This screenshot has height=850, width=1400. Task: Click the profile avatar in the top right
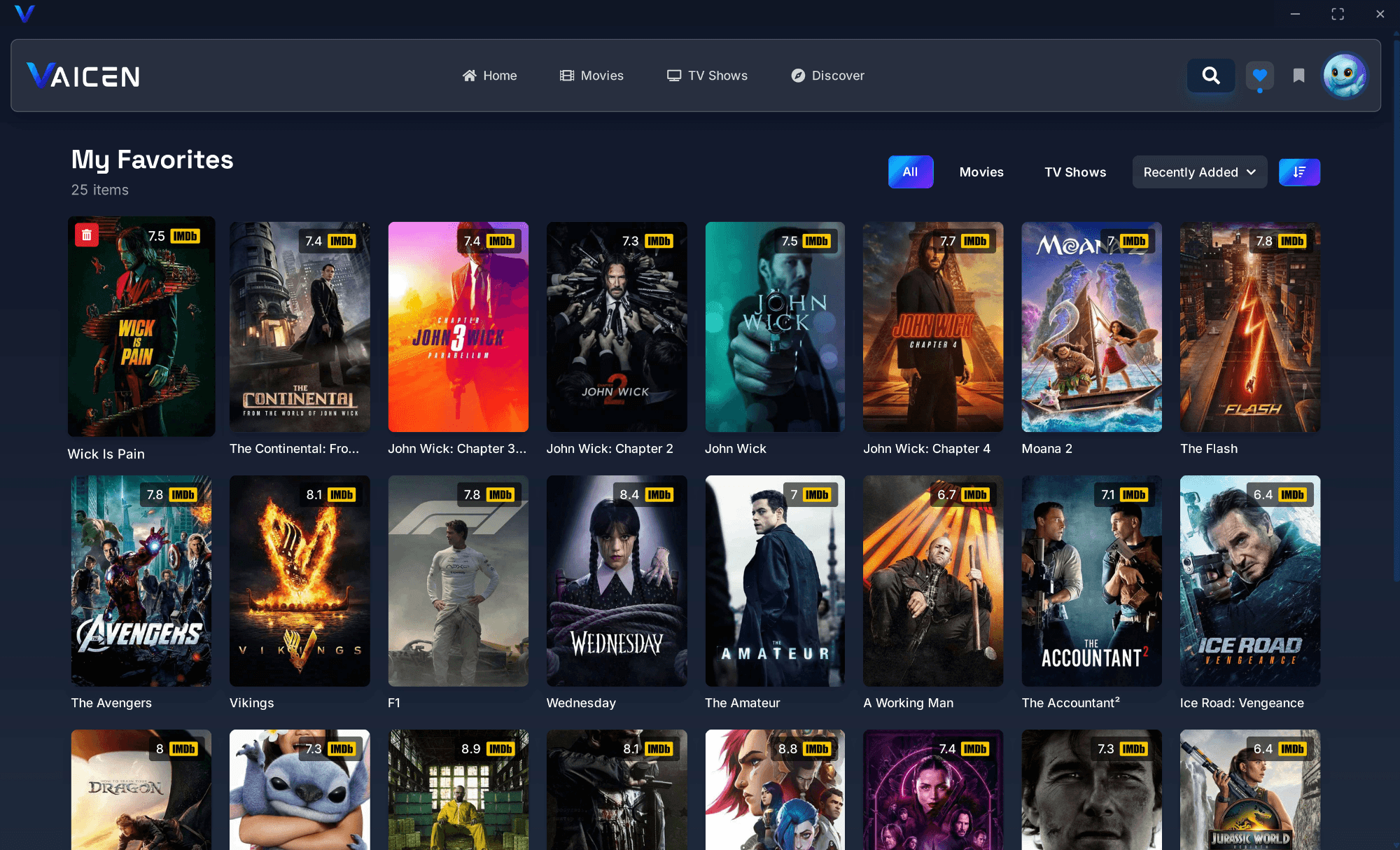1344,76
